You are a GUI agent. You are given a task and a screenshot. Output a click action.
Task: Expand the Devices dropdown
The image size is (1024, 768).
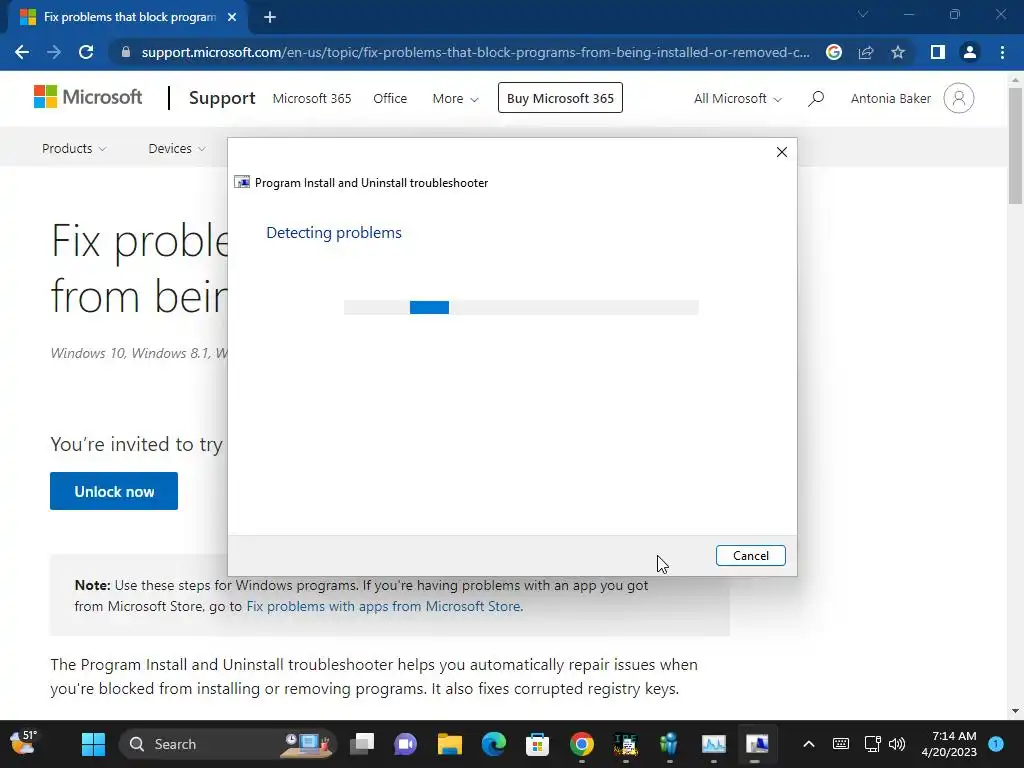point(177,148)
